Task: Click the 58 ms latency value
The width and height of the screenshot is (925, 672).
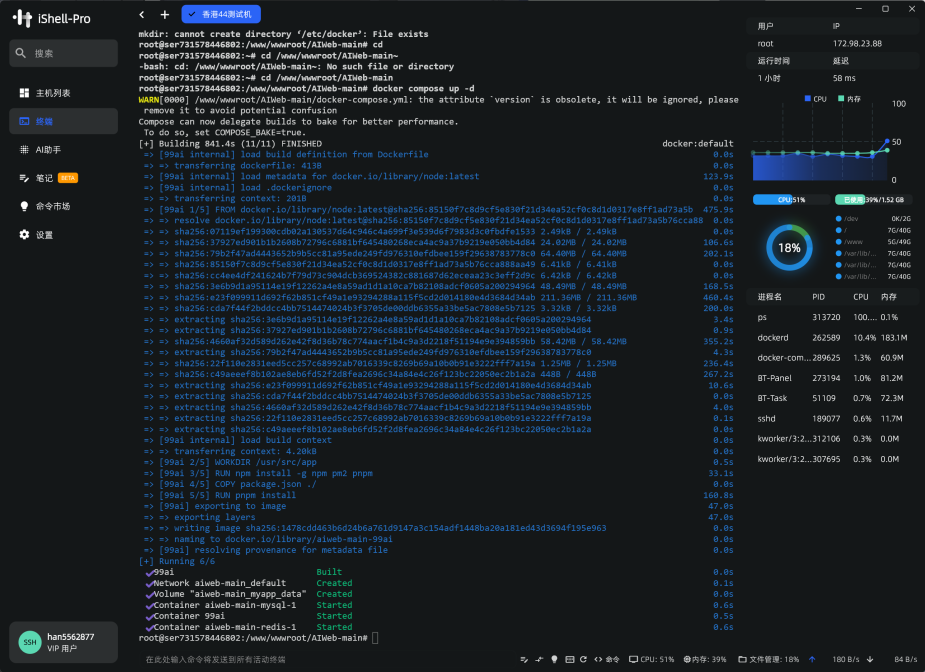Action: (844, 78)
